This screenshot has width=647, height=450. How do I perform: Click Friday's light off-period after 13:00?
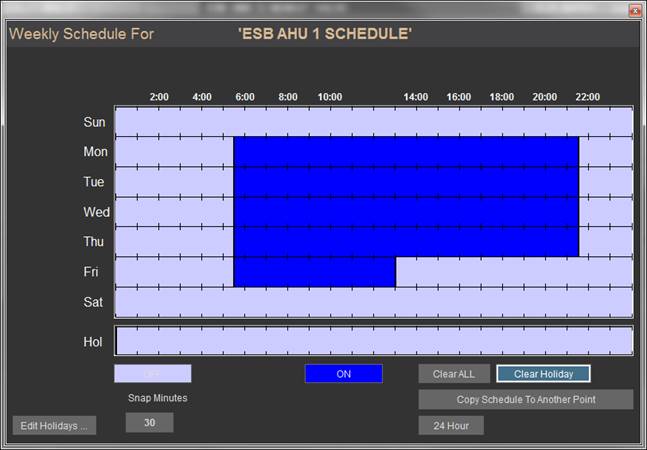coord(513,272)
